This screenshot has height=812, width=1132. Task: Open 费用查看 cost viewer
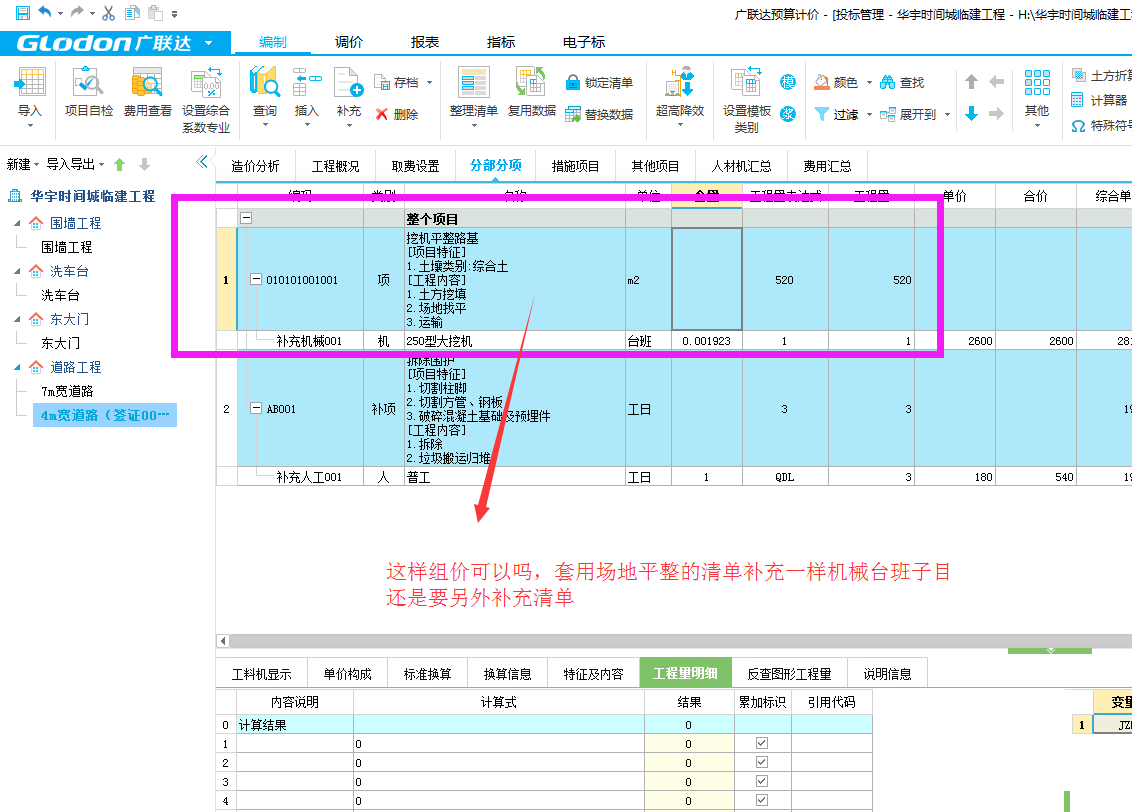[x=147, y=92]
